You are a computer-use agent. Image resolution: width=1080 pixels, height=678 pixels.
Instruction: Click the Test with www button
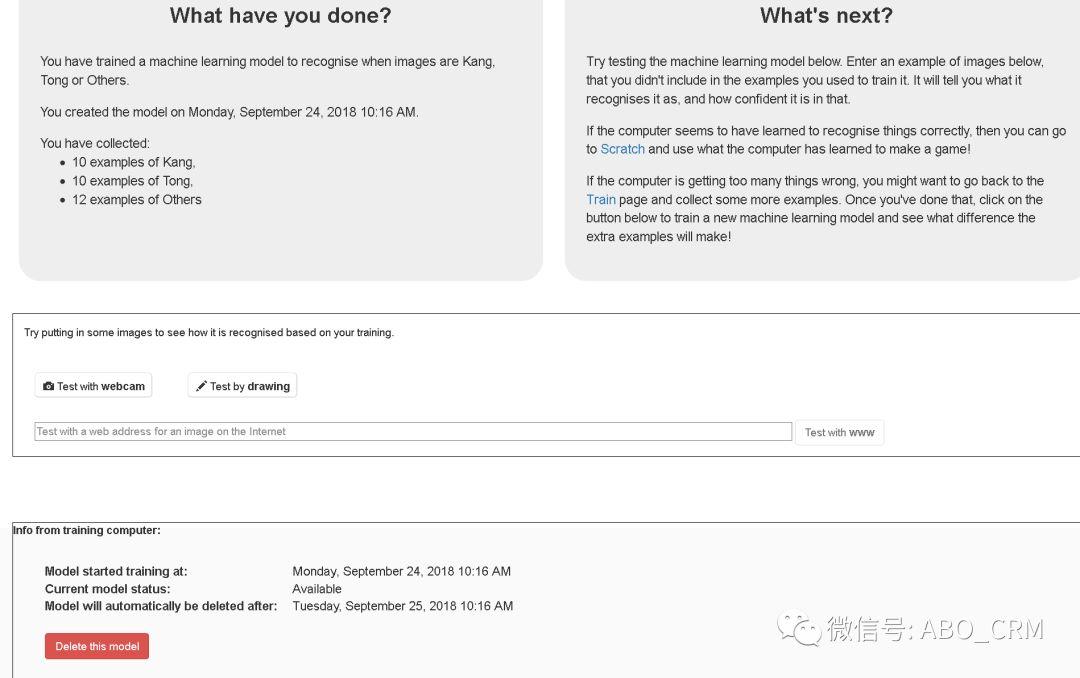click(x=839, y=432)
